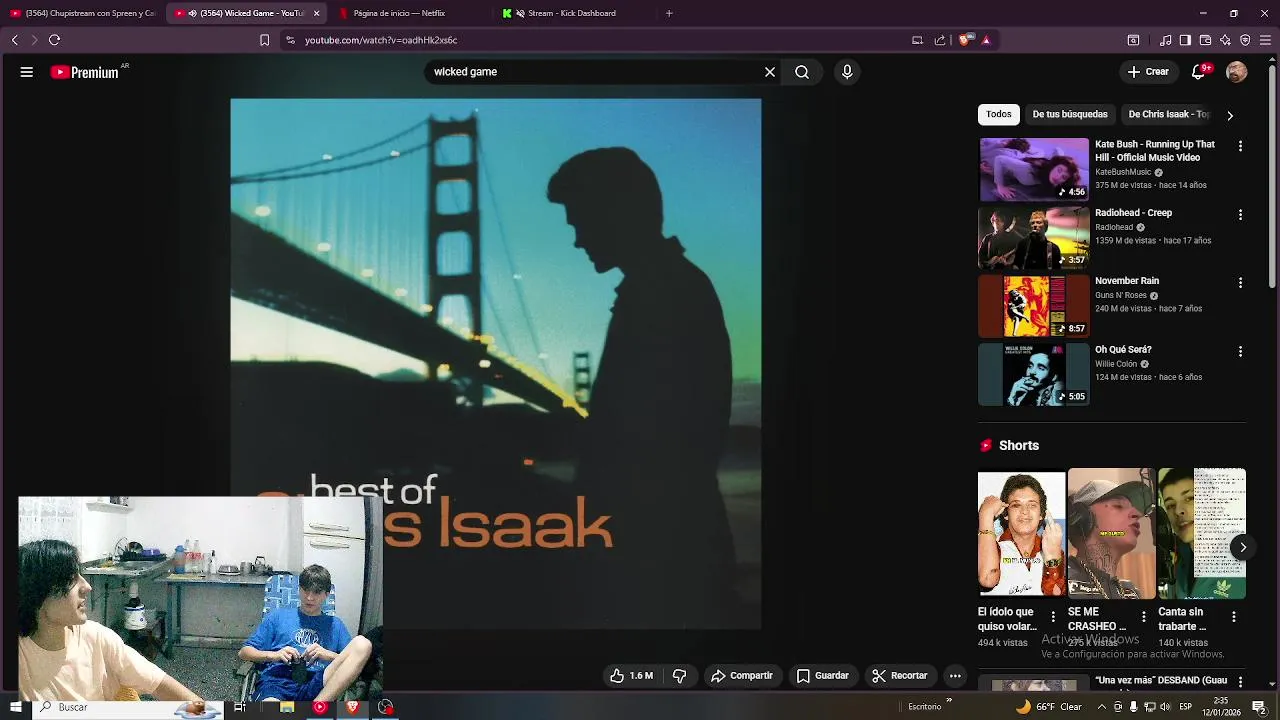The image size is (1280, 720).
Task: Open the KateBushMusic channel name
Action: pyautogui.click(x=1123, y=172)
